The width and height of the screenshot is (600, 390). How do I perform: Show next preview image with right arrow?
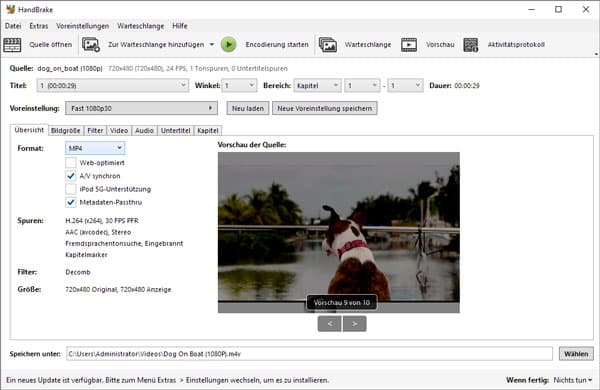coord(355,324)
